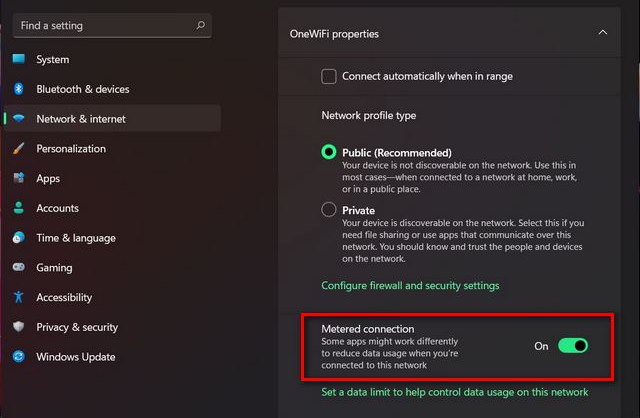Click the Accounts person icon
Image resolution: width=640 pixels, height=418 pixels.
click(x=18, y=208)
